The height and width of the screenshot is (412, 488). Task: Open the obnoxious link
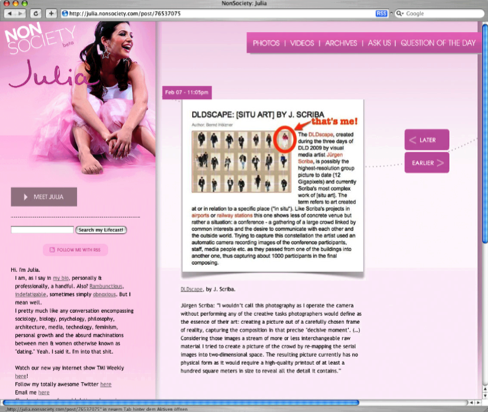coord(104,294)
